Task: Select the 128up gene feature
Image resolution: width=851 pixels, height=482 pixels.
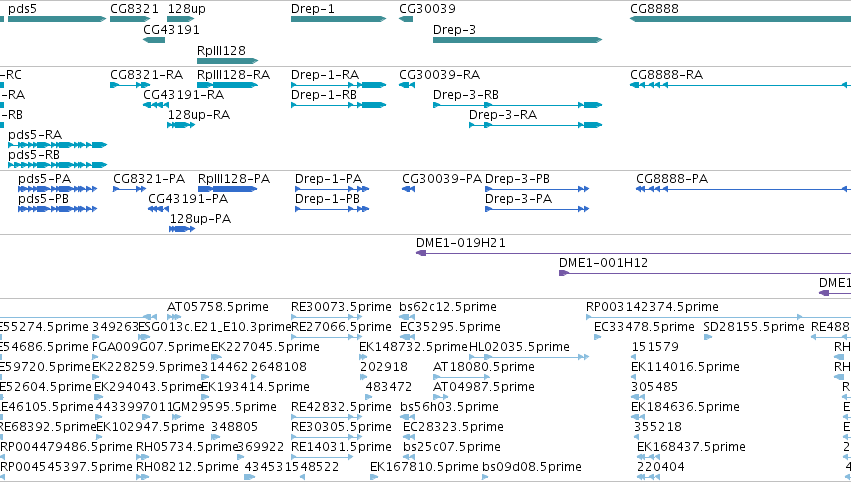Action: click(181, 19)
